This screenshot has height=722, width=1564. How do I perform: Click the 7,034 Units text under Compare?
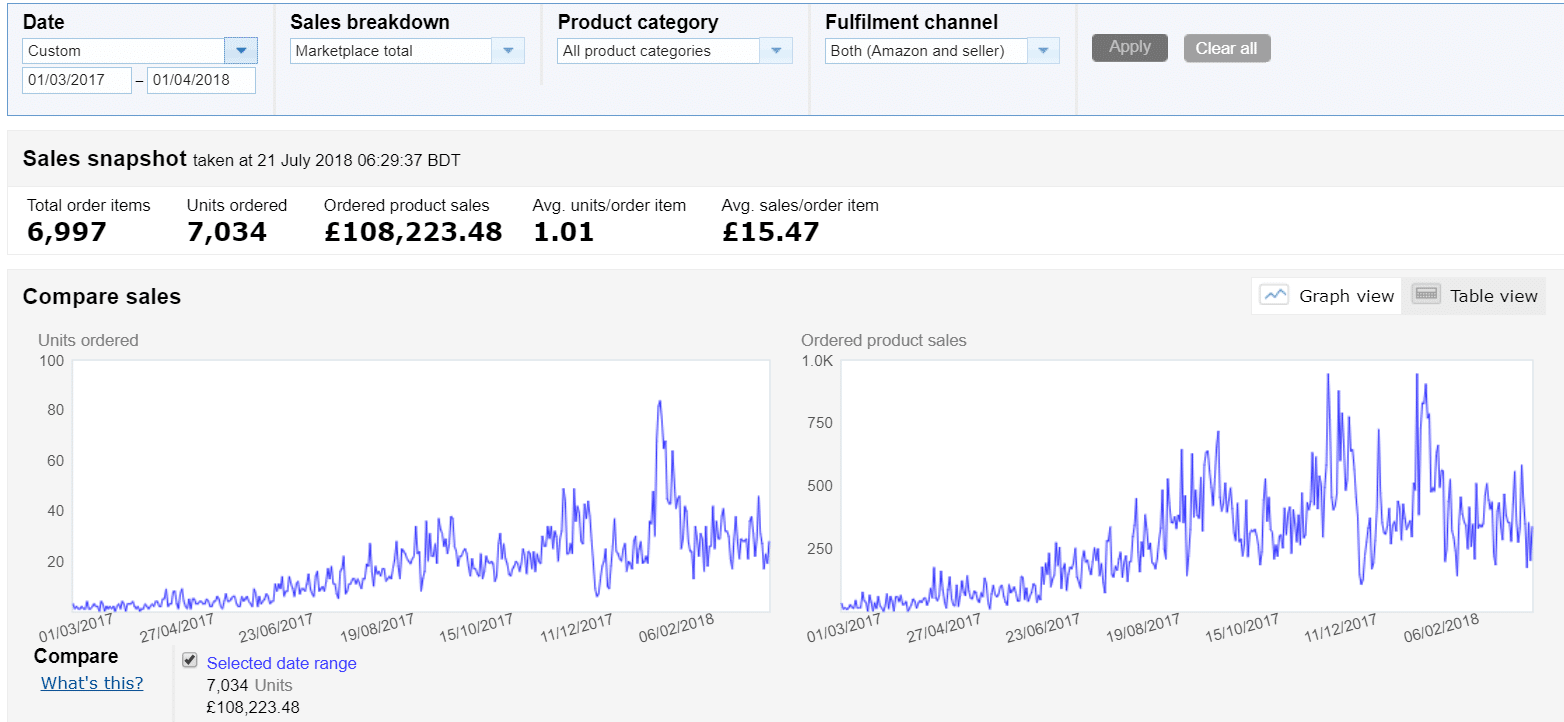point(250,685)
